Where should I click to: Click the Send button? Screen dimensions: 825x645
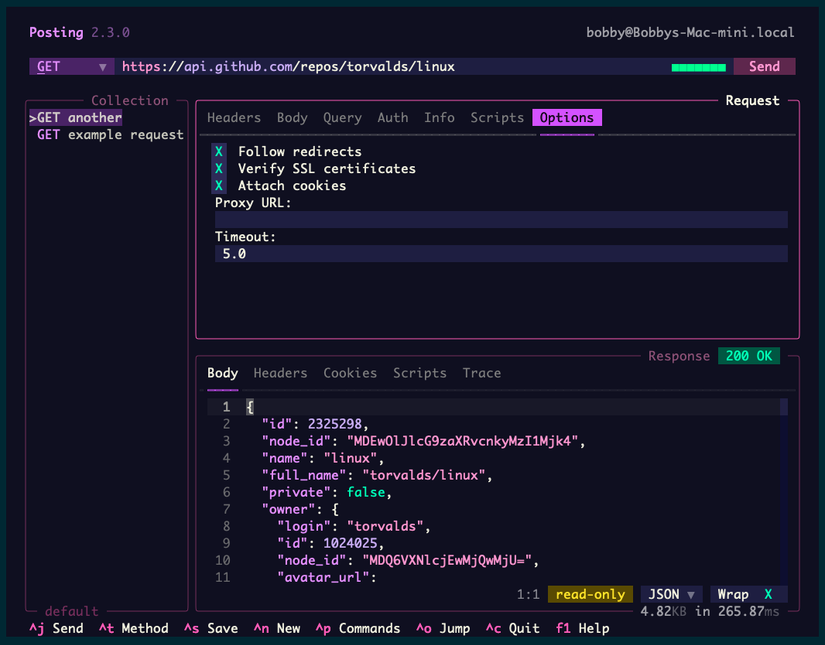tap(764, 66)
